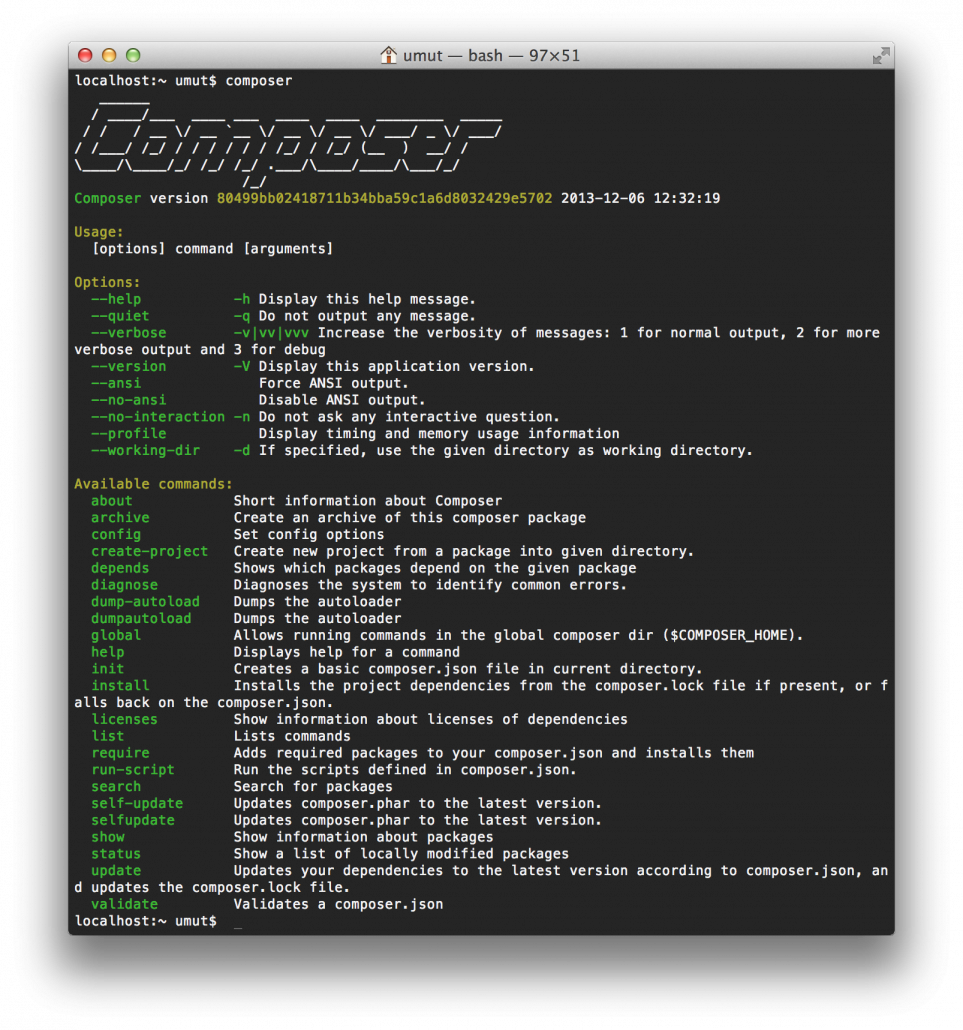Viewport: 963px width, 1030px height.
Task: Select the '--version' option flag
Action: [x=129, y=367]
